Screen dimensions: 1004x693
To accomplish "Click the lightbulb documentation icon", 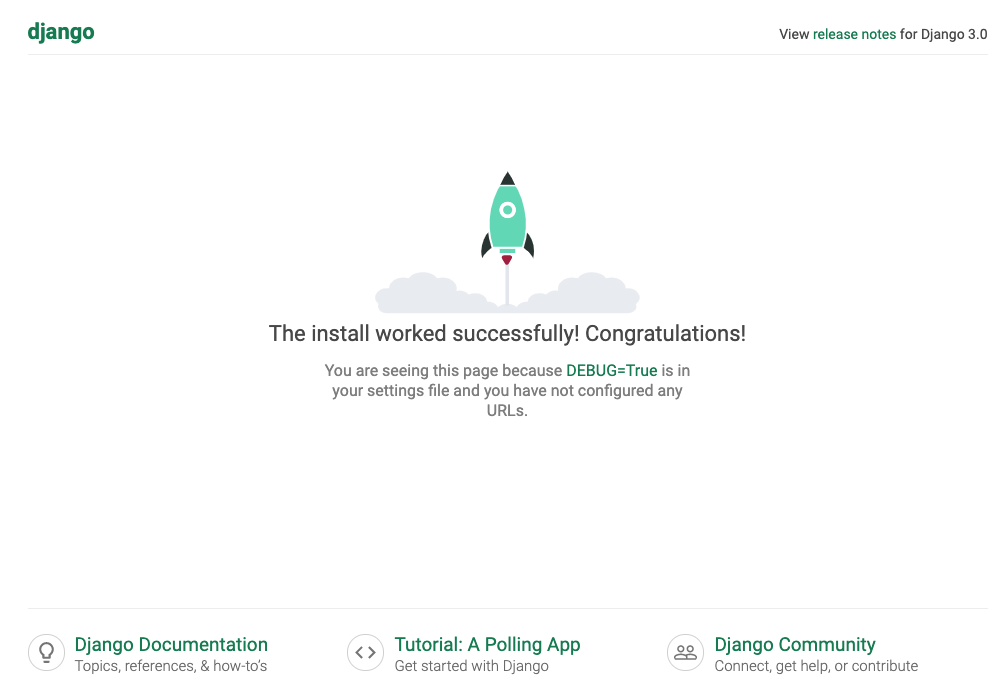I will click(x=46, y=653).
